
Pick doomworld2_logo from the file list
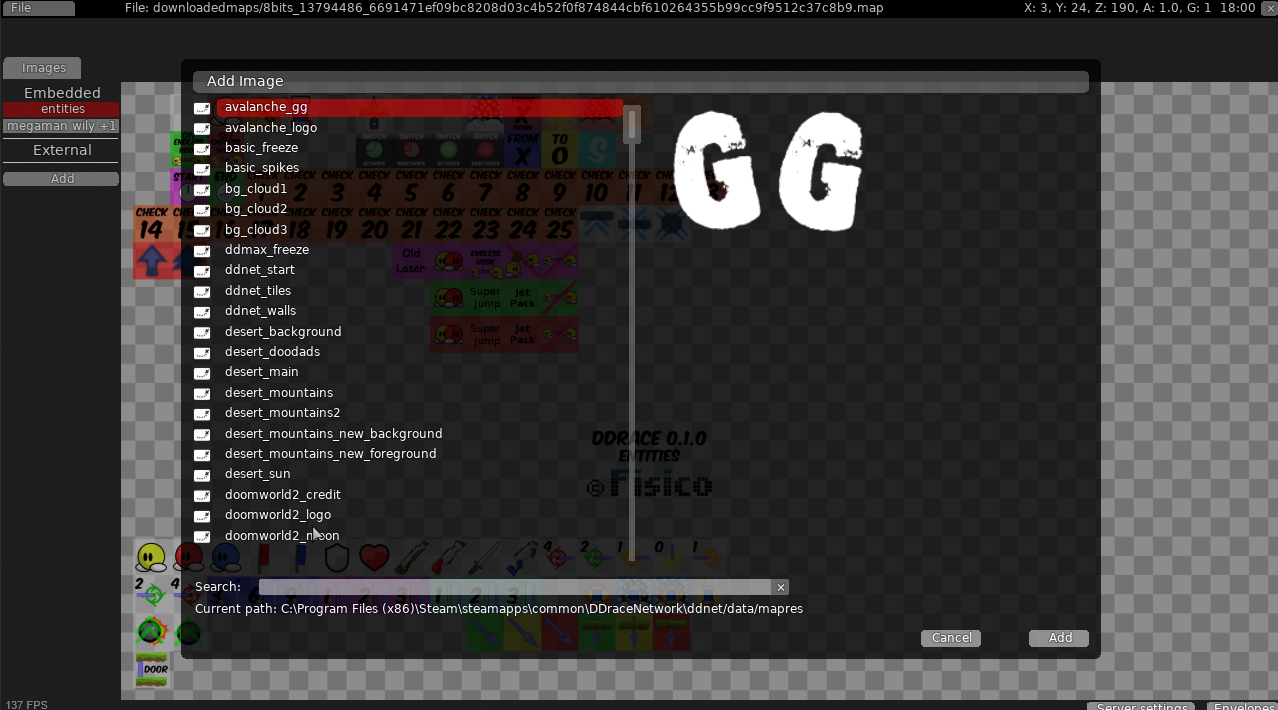[278, 515]
